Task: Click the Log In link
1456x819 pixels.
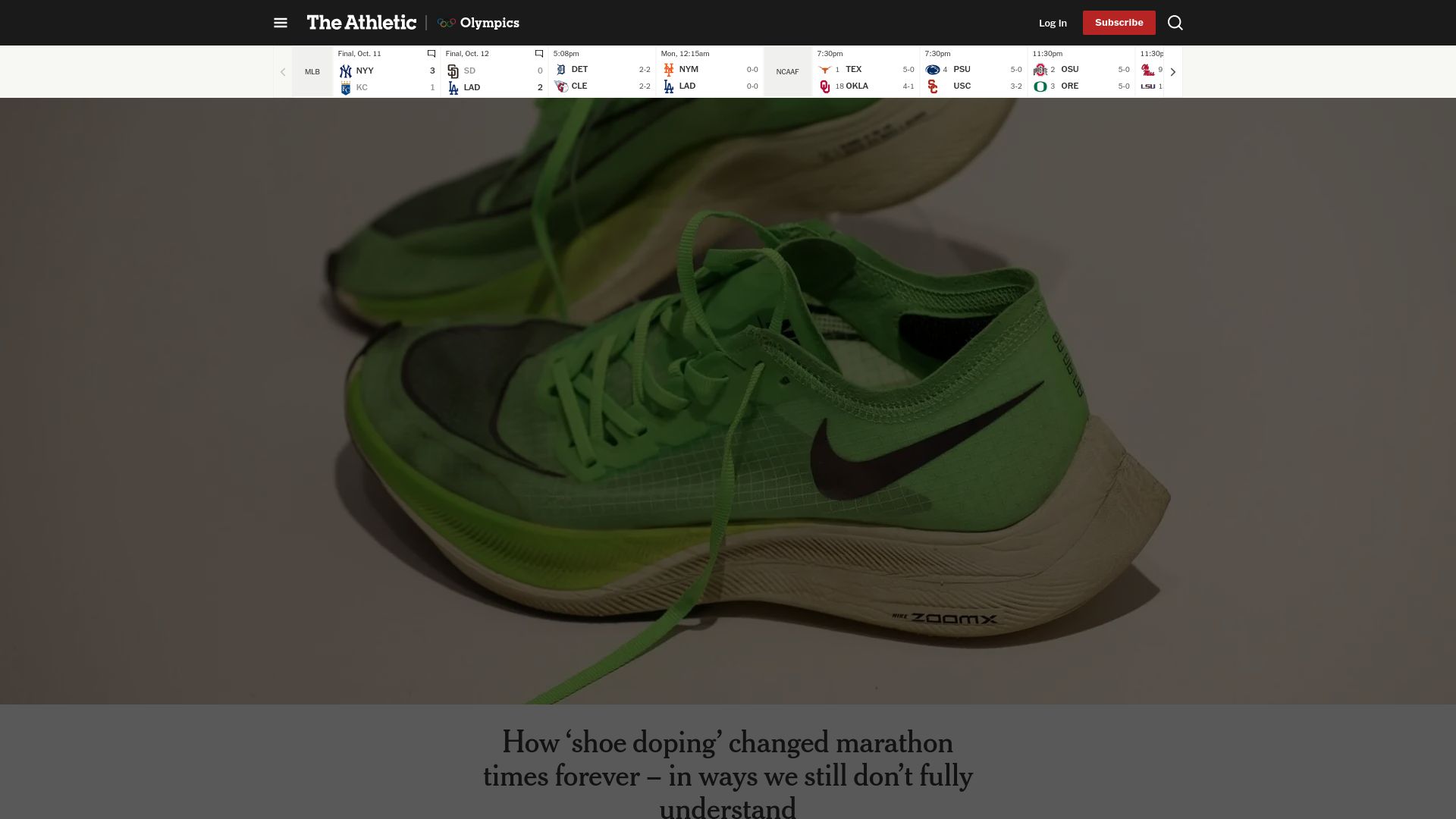Action: pyautogui.click(x=1053, y=23)
